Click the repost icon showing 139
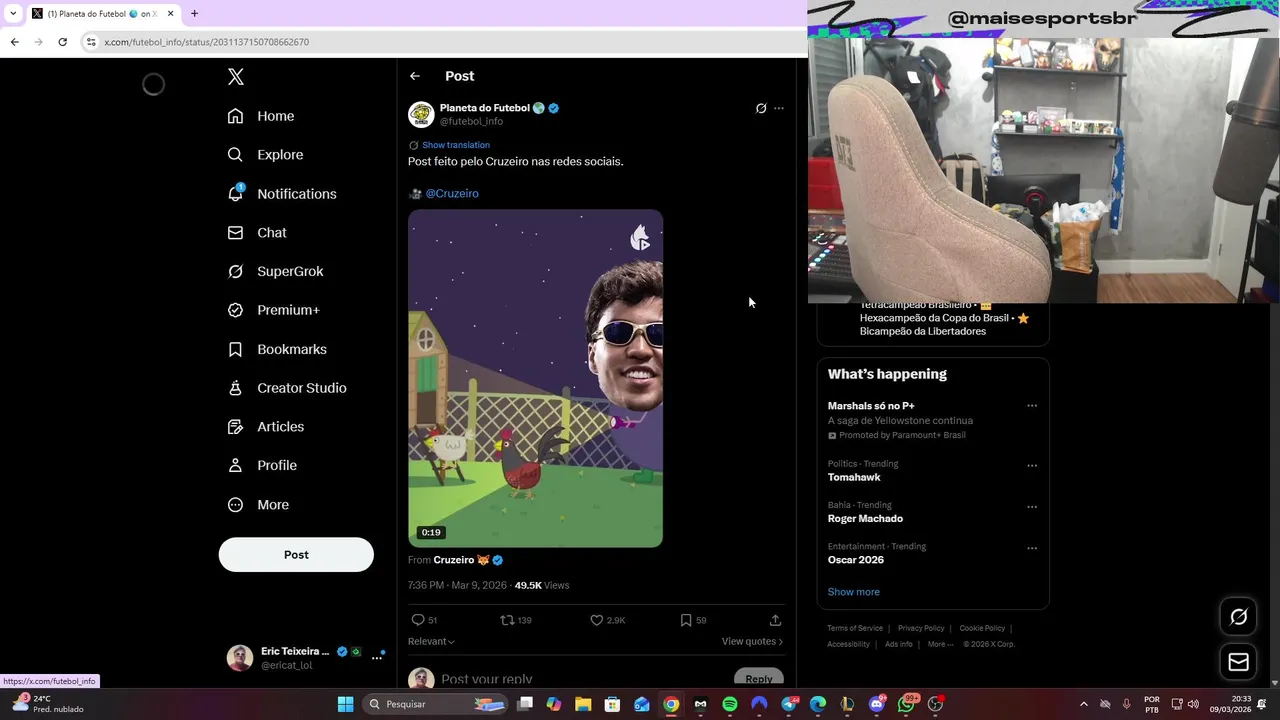This screenshot has width=1280, height=720. click(x=507, y=620)
